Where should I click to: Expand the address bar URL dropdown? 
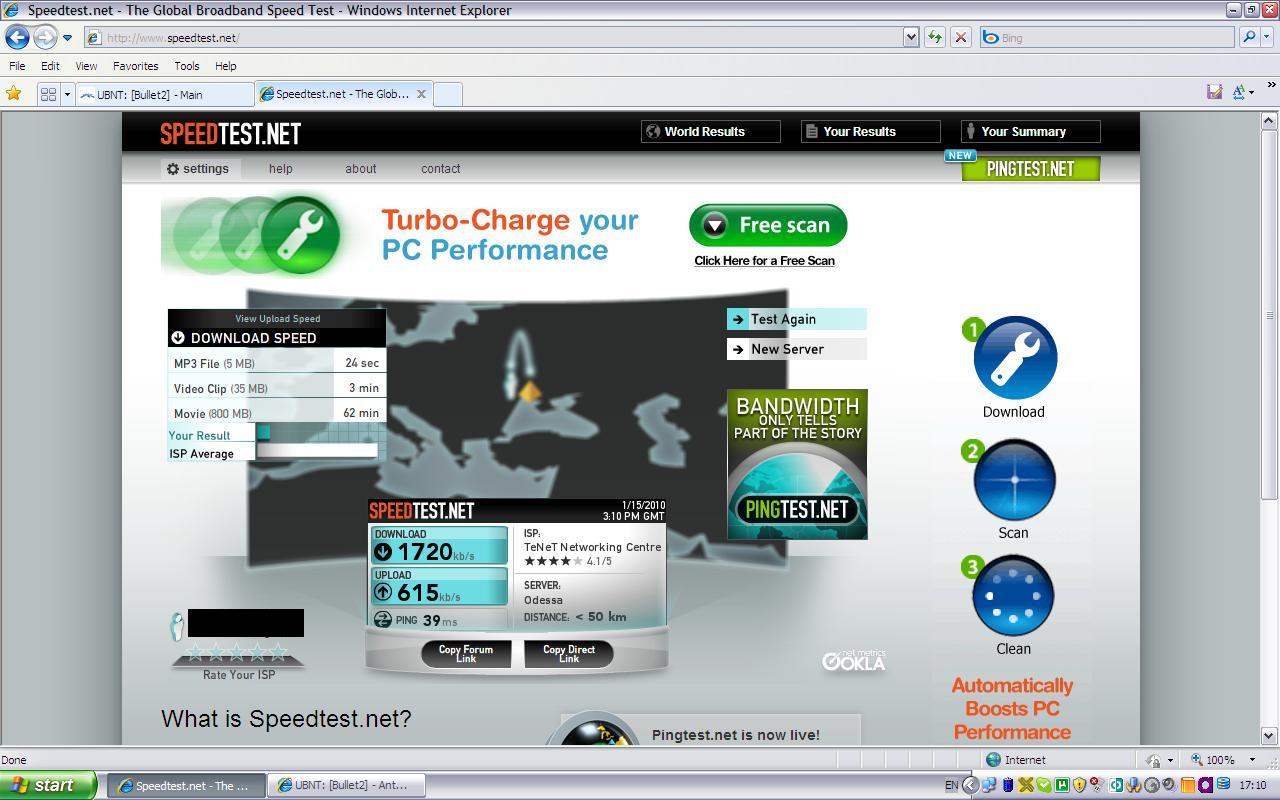click(911, 38)
